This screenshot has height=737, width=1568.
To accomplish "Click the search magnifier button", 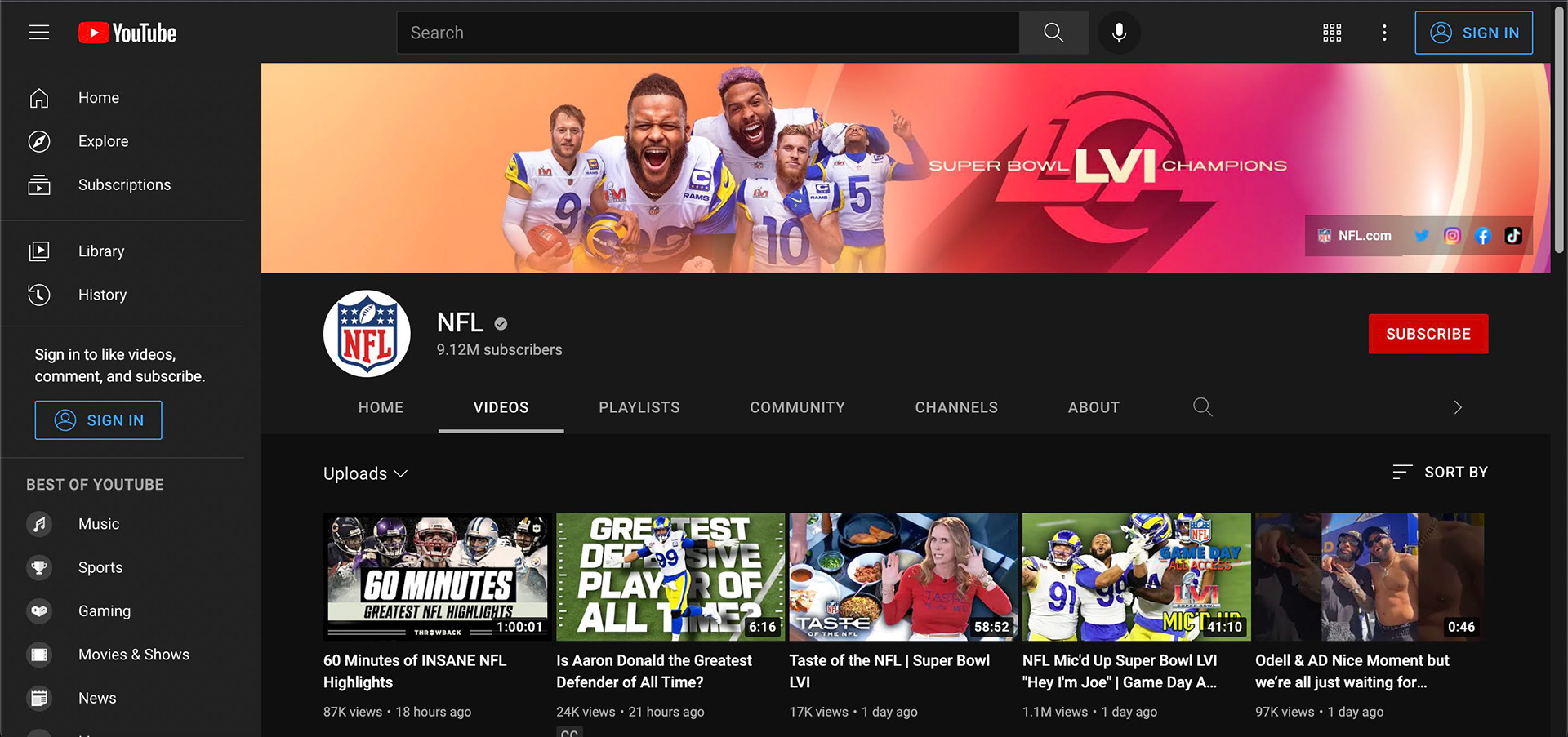I will 1053,33.
